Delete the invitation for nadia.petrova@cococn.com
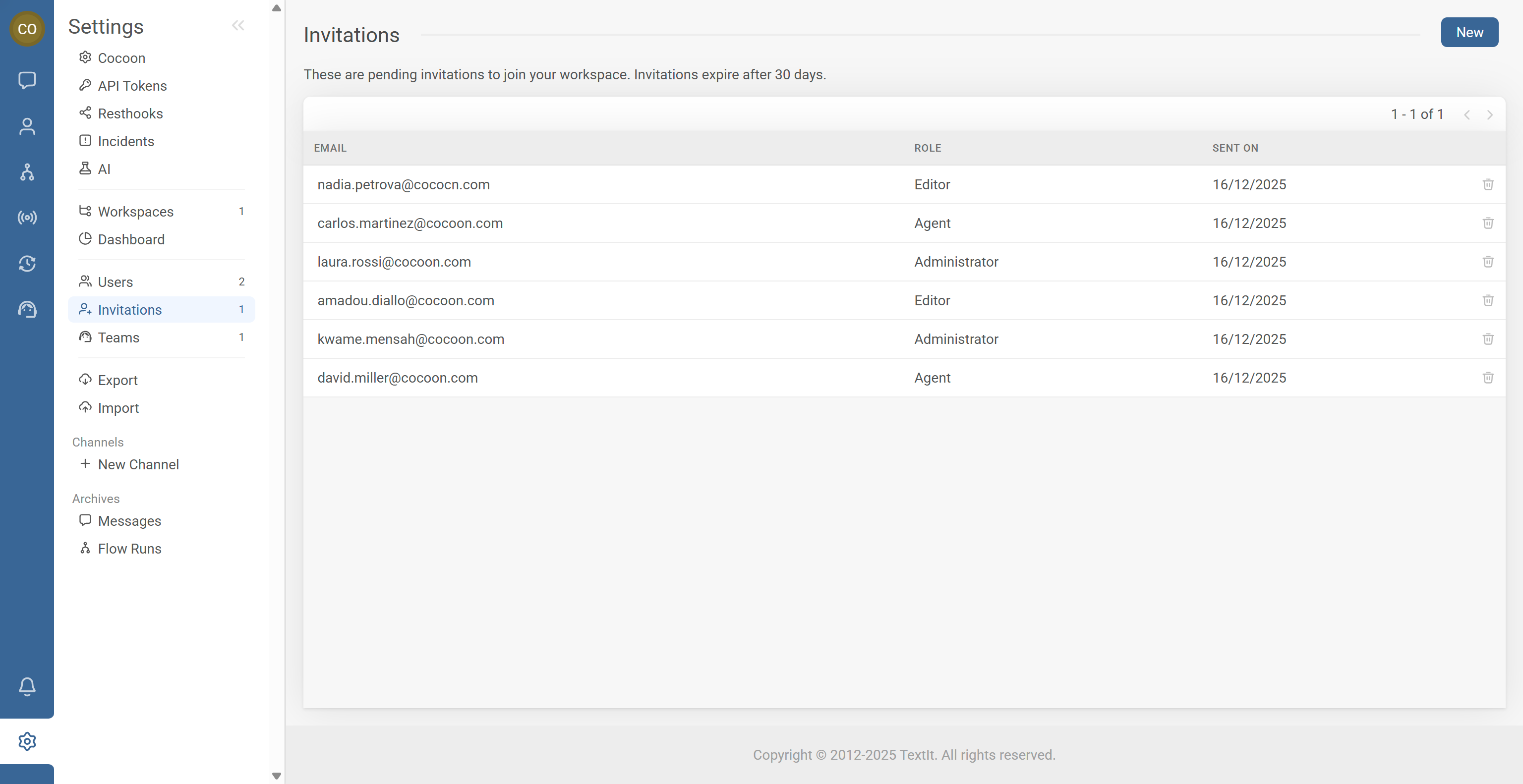The height and width of the screenshot is (784, 1523). coord(1489,184)
